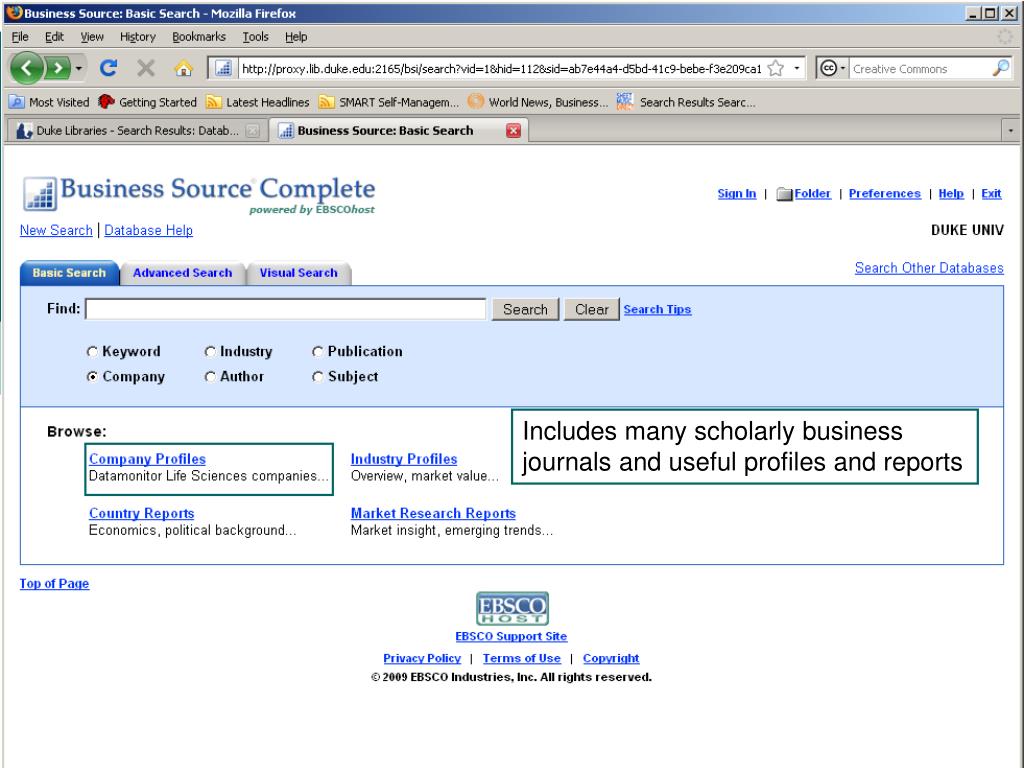Go back with the green Back arrow

(26, 68)
